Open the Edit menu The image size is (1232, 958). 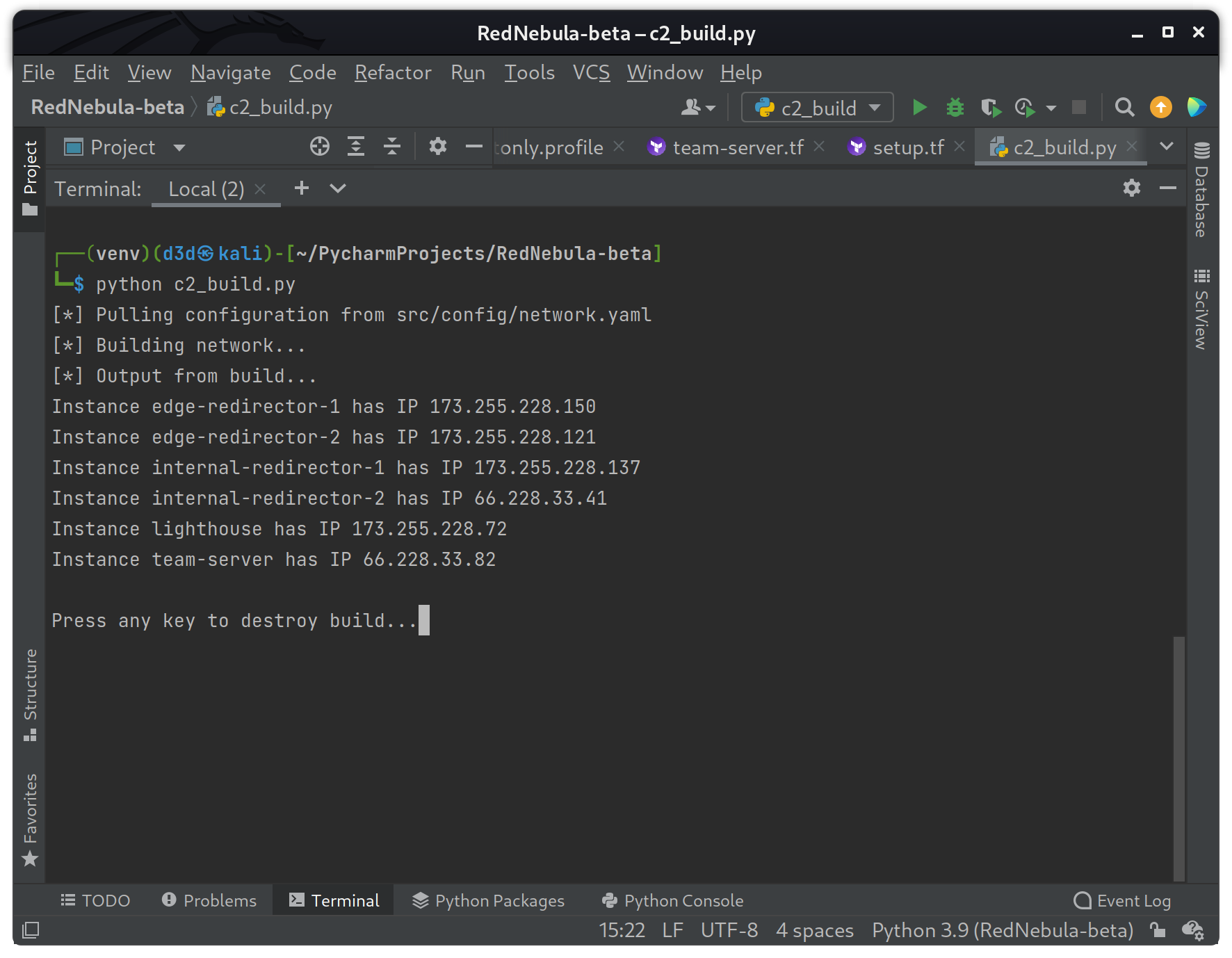coord(91,72)
